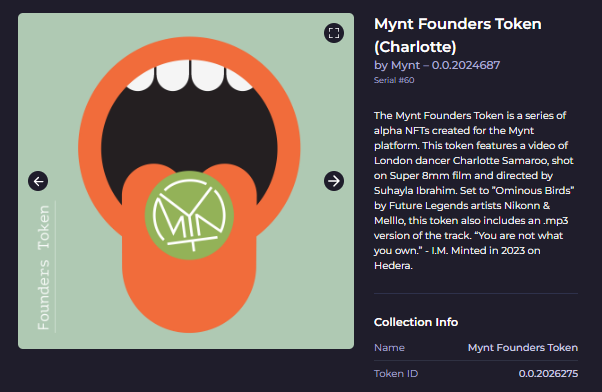This screenshot has width=602, height=392.
Task: Open the creator link 'by Mynt – 0.0.2024687'
Action: pos(437,65)
